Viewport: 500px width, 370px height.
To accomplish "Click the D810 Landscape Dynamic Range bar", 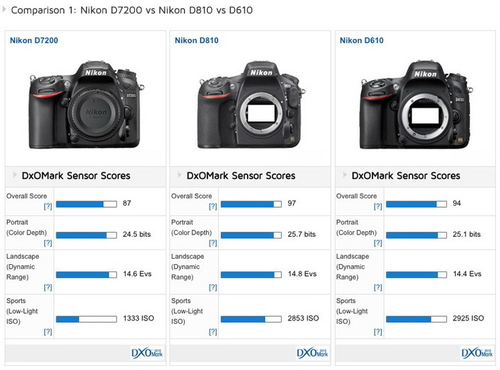I will [251, 275].
